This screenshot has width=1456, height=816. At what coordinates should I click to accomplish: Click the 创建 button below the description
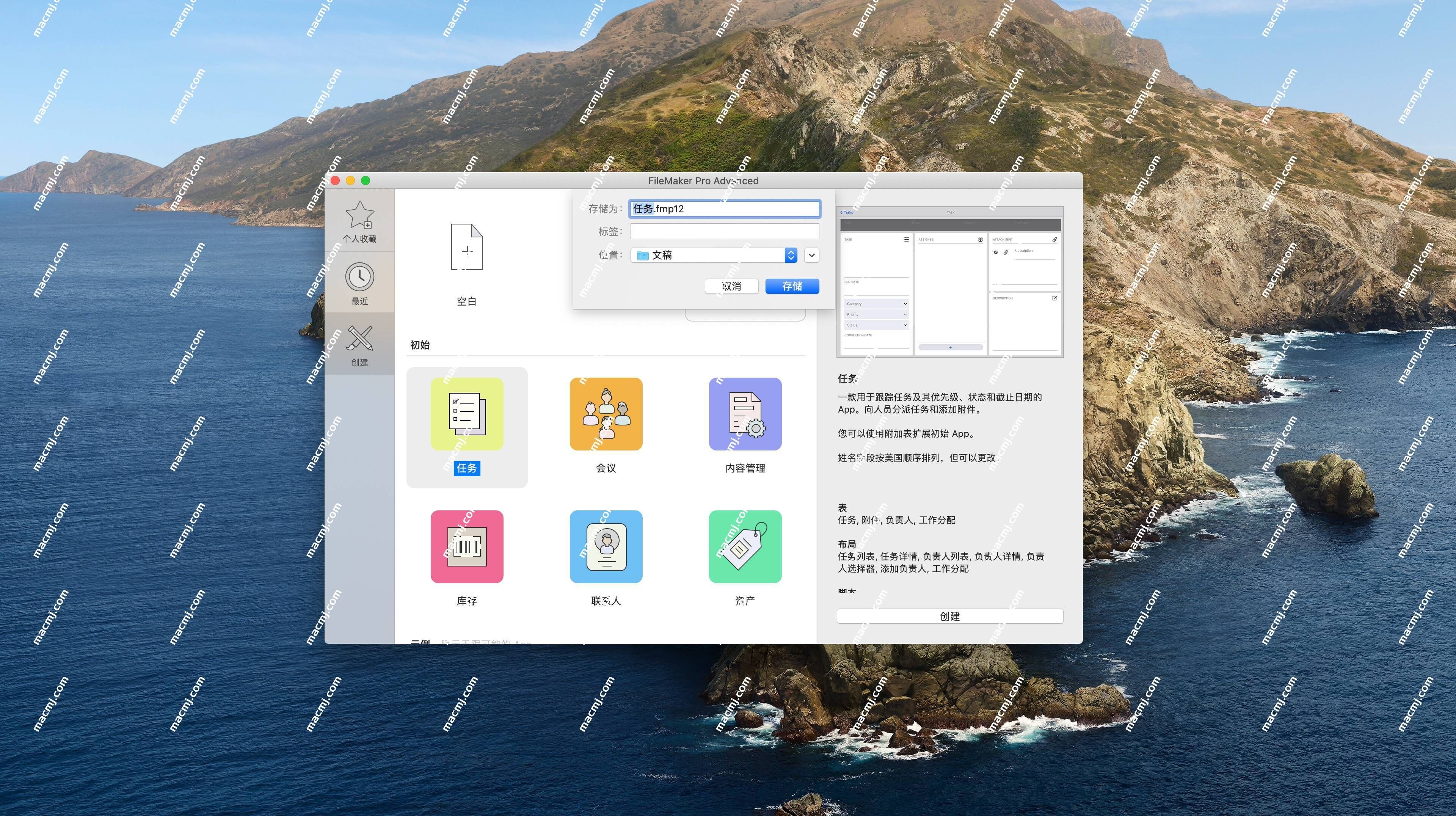pyautogui.click(x=949, y=617)
